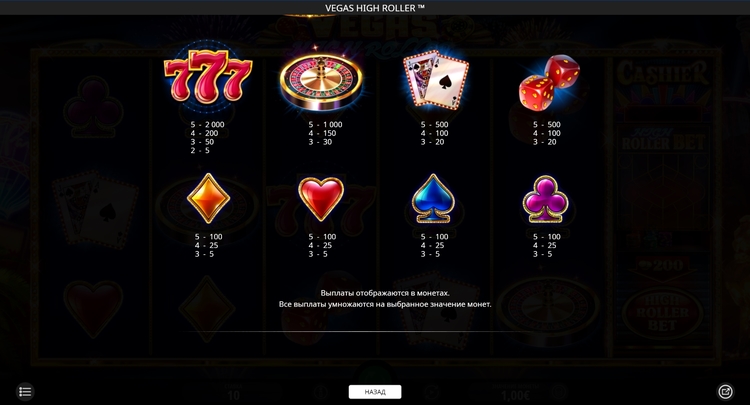Viewport: 750px width, 405px height.
Task: Click the НАЗАД back button
Action: 375,392
